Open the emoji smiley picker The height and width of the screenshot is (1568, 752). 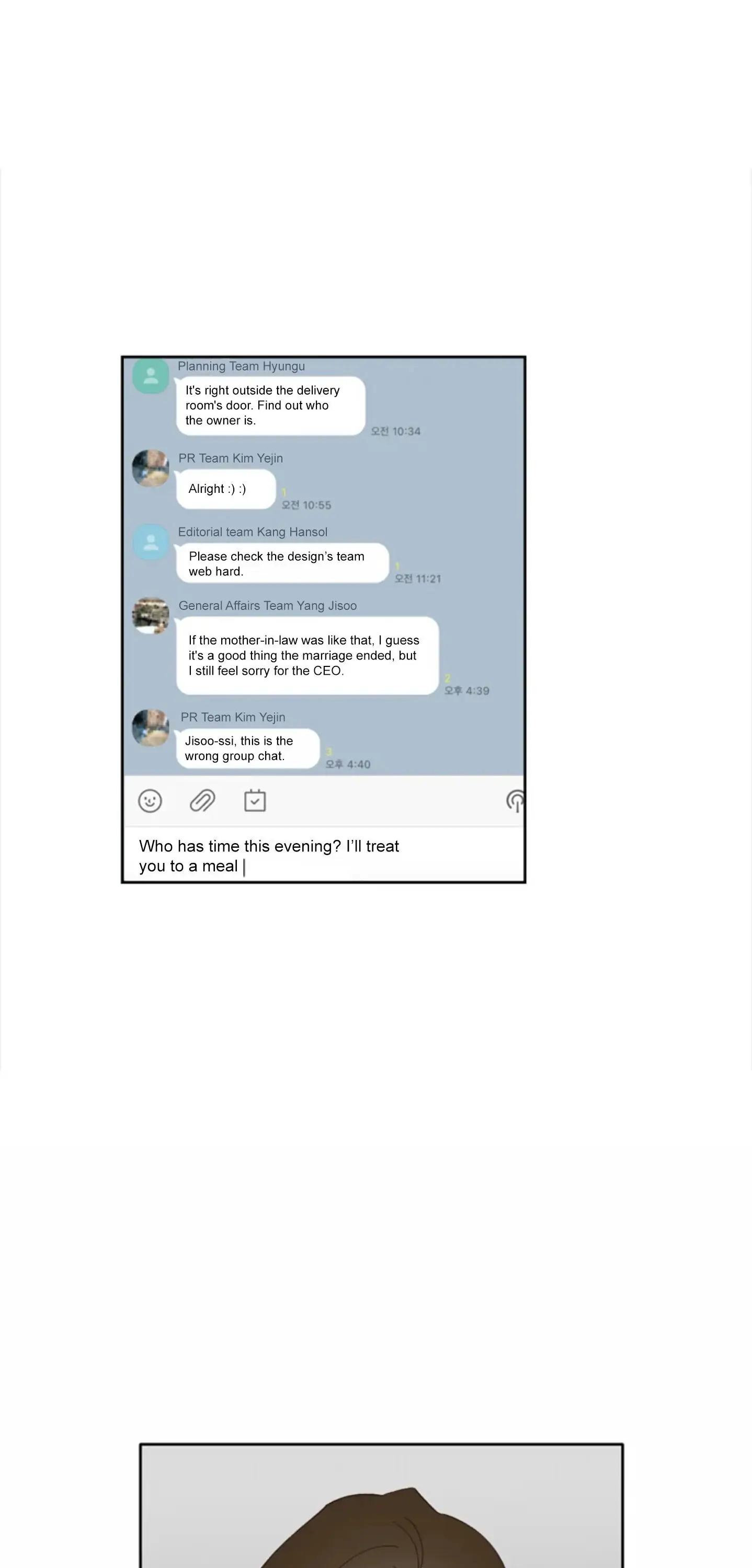tap(150, 800)
